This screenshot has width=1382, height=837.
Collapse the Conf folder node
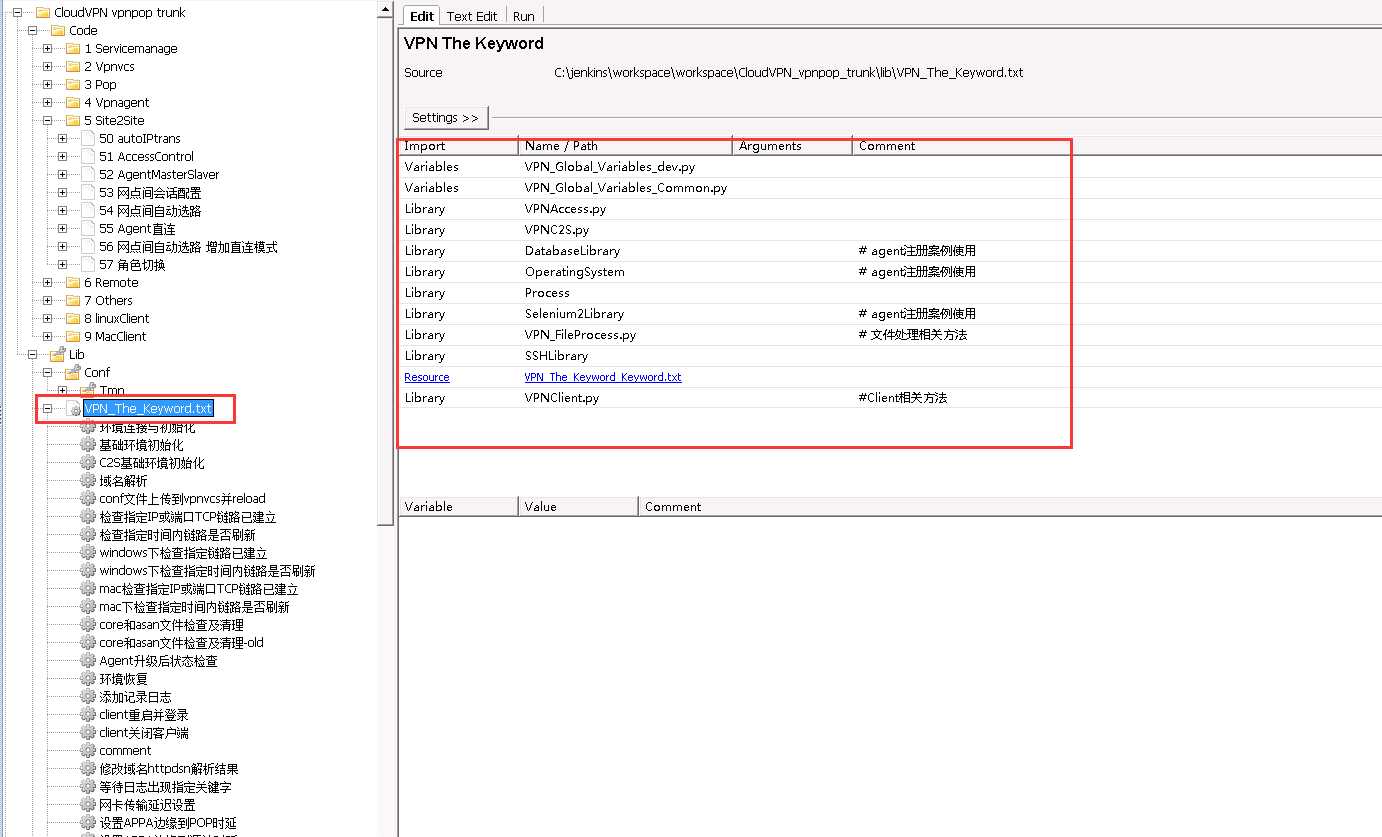click(x=47, y=373)
